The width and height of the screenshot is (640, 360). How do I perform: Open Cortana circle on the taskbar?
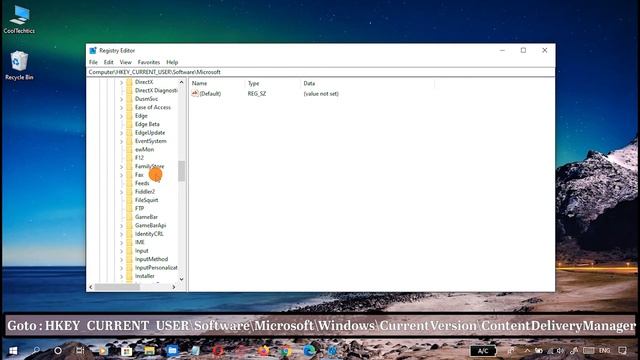[58, 351]
